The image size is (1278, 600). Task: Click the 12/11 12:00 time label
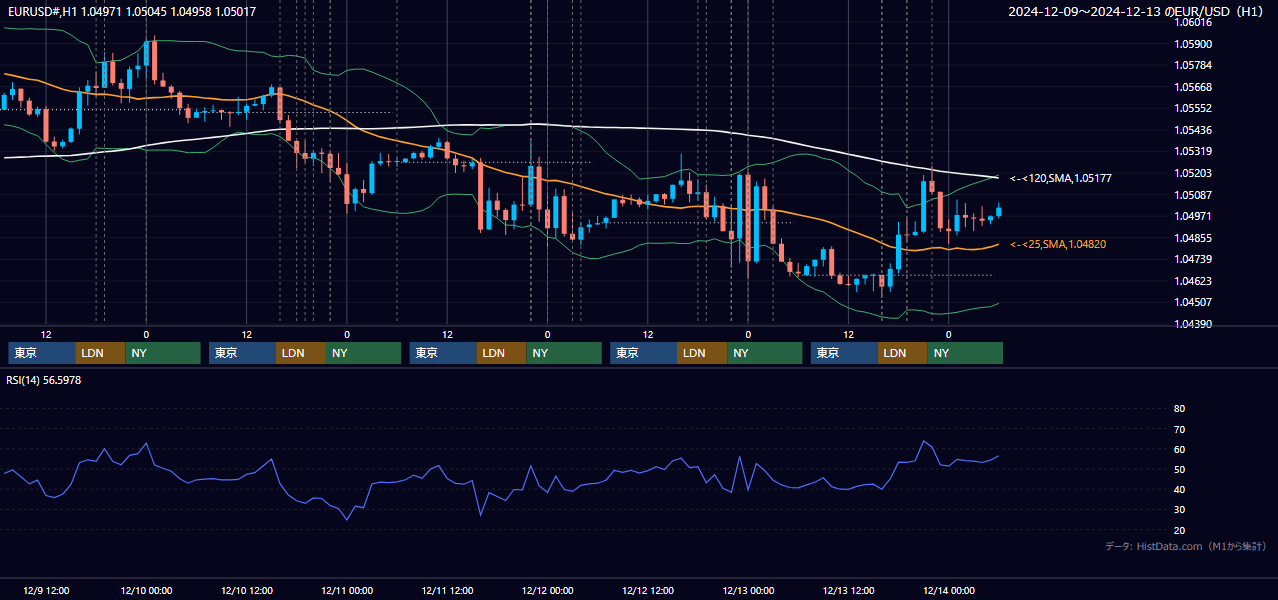point(447,590)
